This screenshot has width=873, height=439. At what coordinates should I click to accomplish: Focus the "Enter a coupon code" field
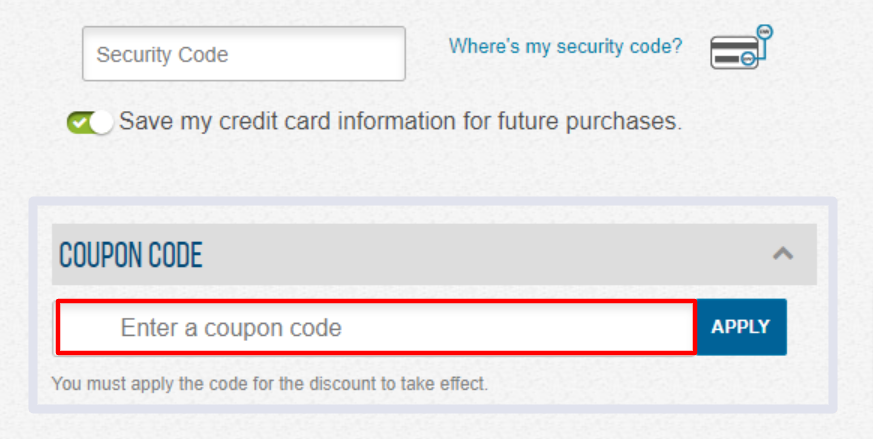click(375, 327)
